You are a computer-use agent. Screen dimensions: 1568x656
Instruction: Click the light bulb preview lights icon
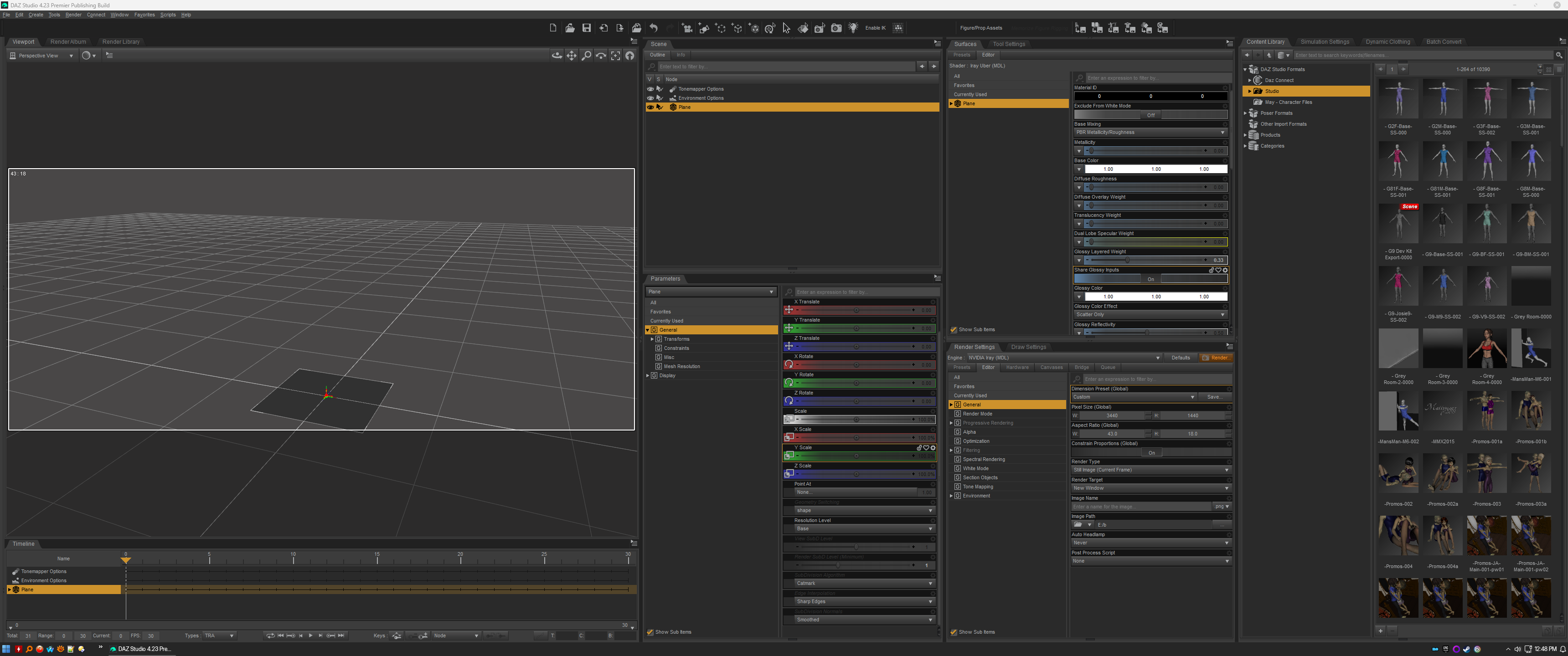click(853, 28)
